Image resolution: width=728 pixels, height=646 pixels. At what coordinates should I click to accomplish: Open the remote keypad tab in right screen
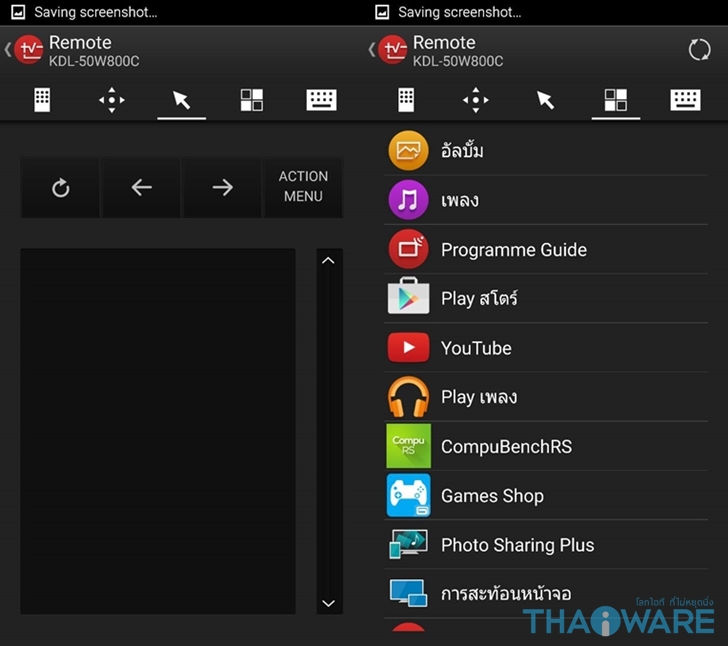click(406, 100)
